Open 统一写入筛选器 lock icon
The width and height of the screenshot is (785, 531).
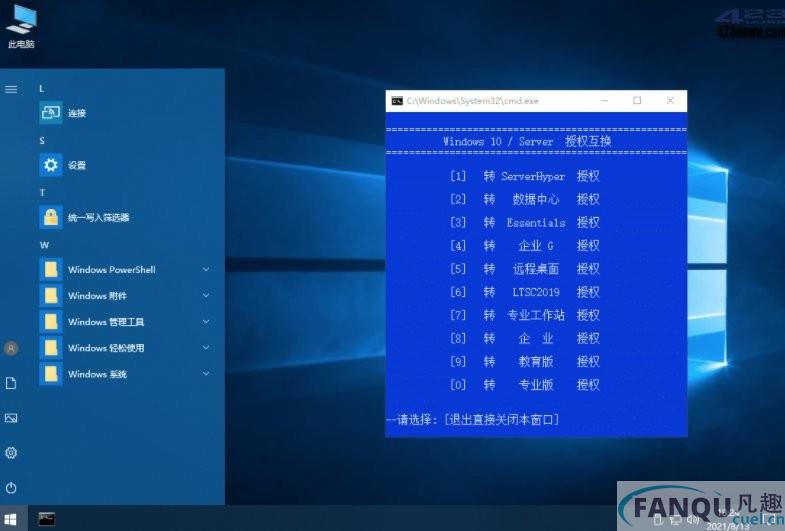pos(51,217)
